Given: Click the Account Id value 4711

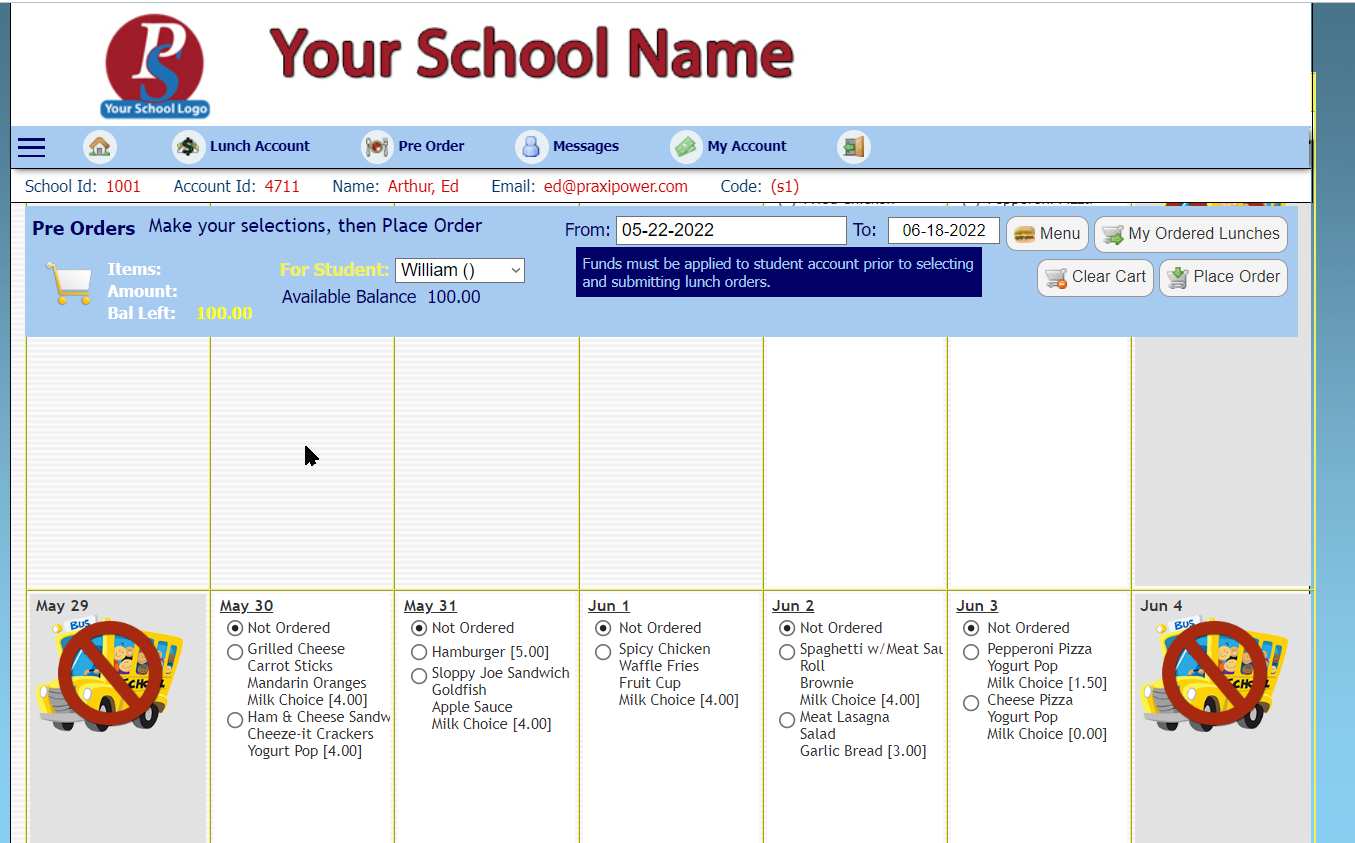Looking at the screenshot, I should [x=282, y=186].
